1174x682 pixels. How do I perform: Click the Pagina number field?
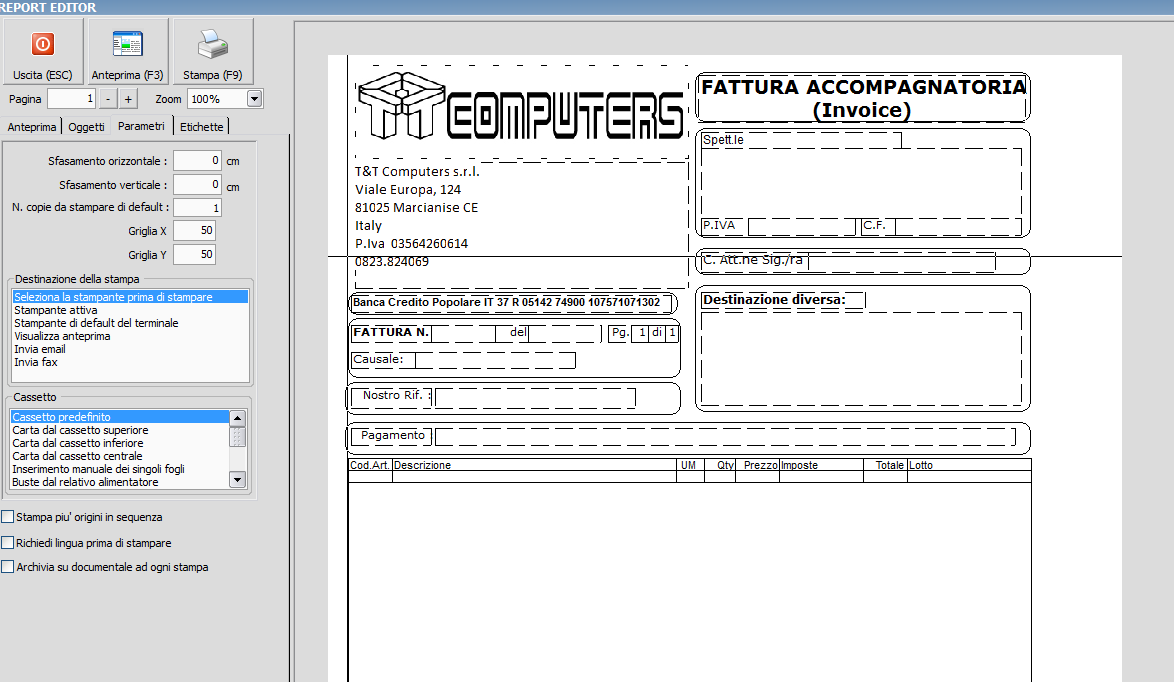click(x=72, y=99)
